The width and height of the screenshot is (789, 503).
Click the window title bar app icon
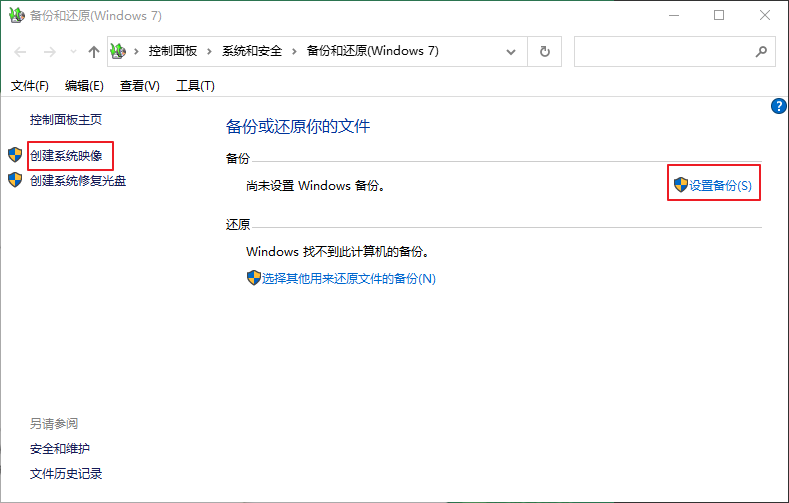click(17, 15)
